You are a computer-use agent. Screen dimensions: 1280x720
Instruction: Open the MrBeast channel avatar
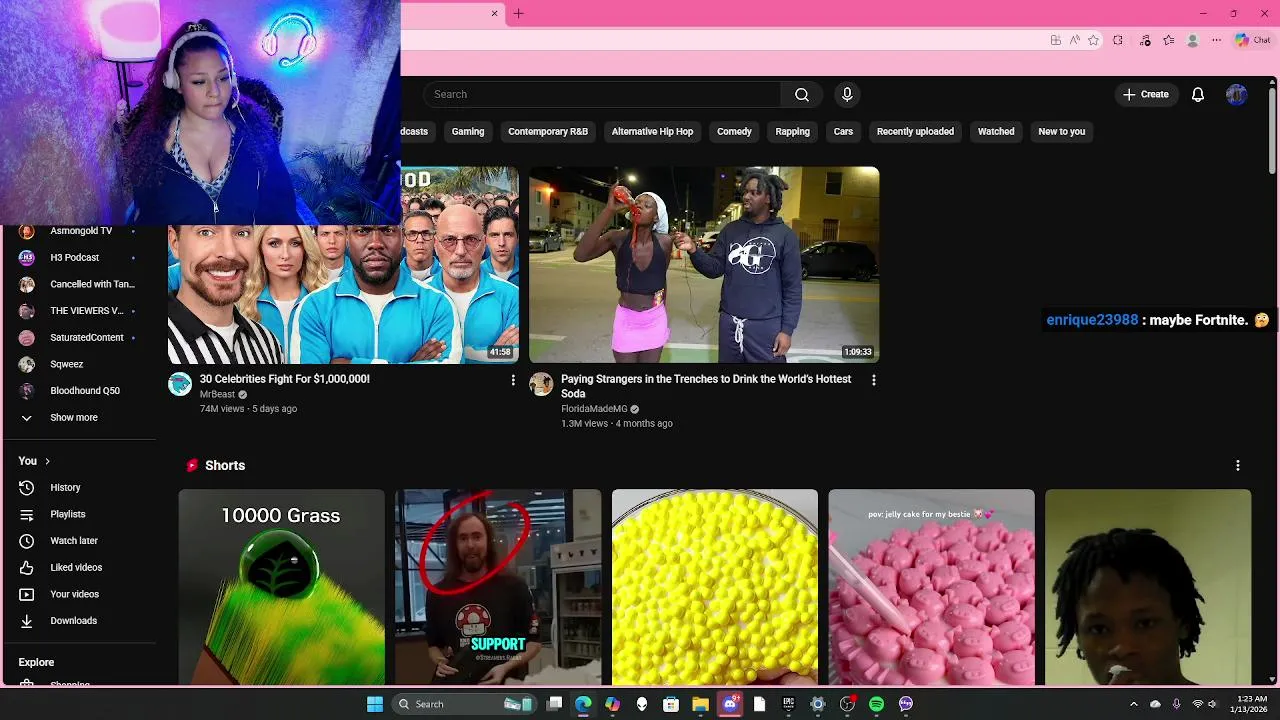click(180, 384)
